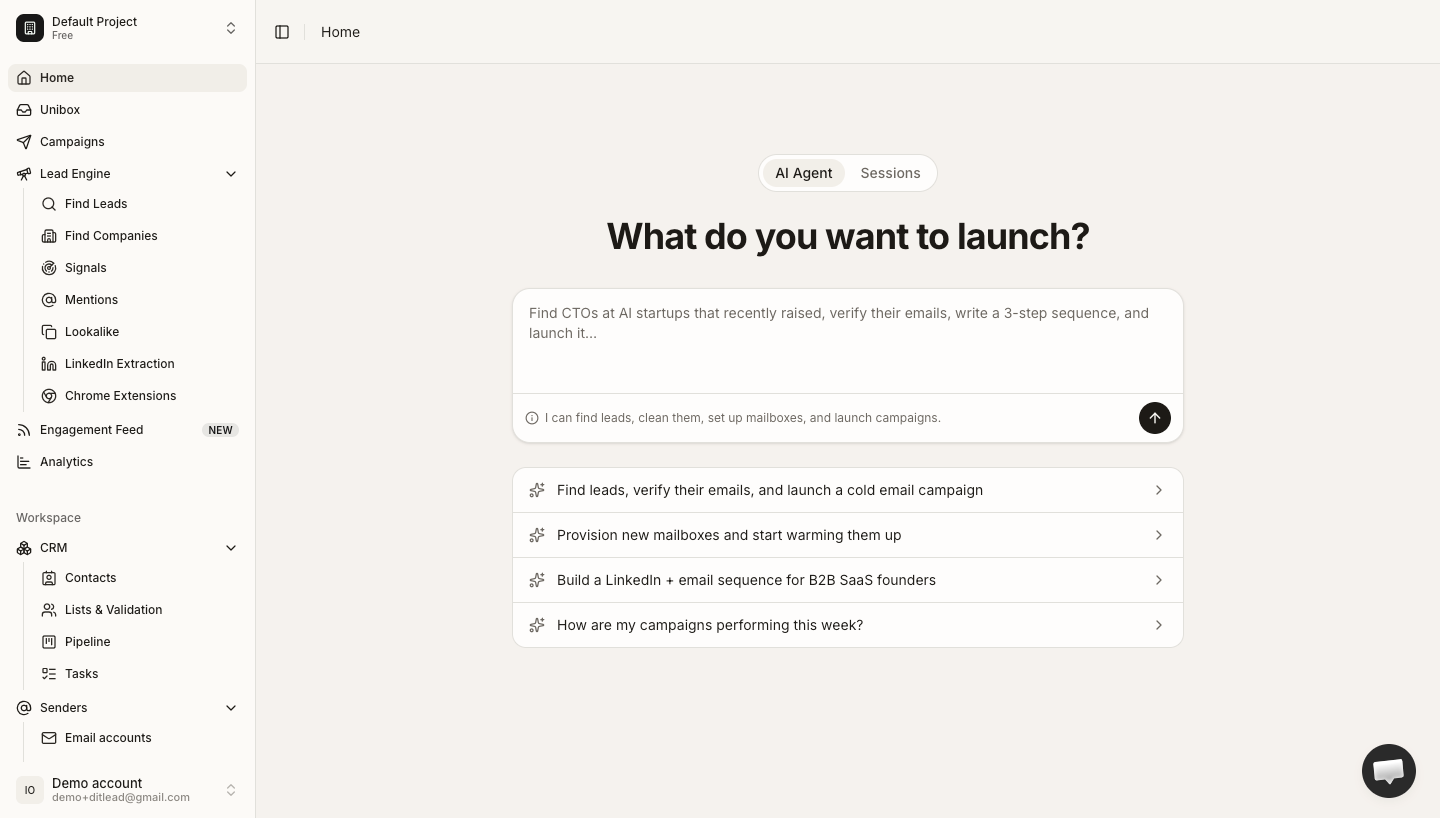
Task: Open the Engagement Feed menu item
Action: [x=127, y=430]
